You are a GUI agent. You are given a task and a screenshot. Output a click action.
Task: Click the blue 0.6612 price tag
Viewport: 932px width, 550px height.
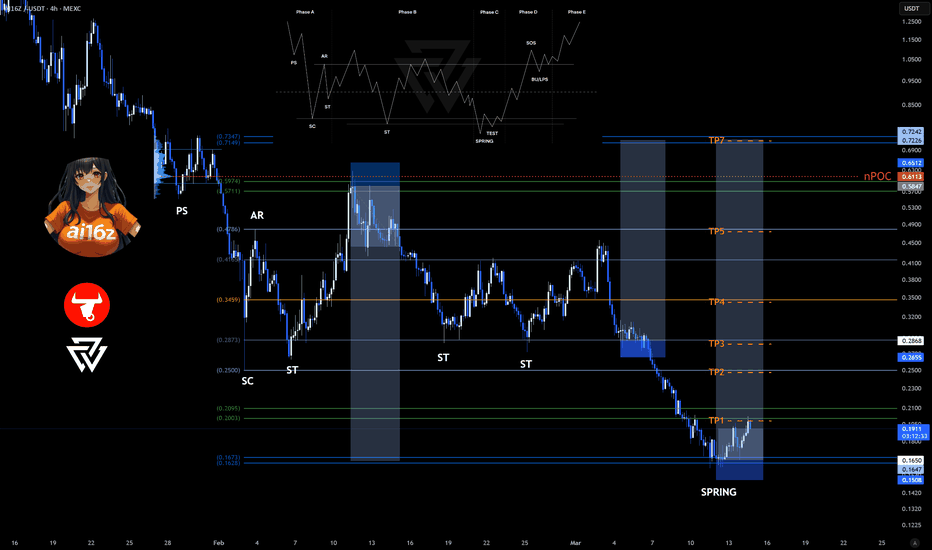coord(911,163)
